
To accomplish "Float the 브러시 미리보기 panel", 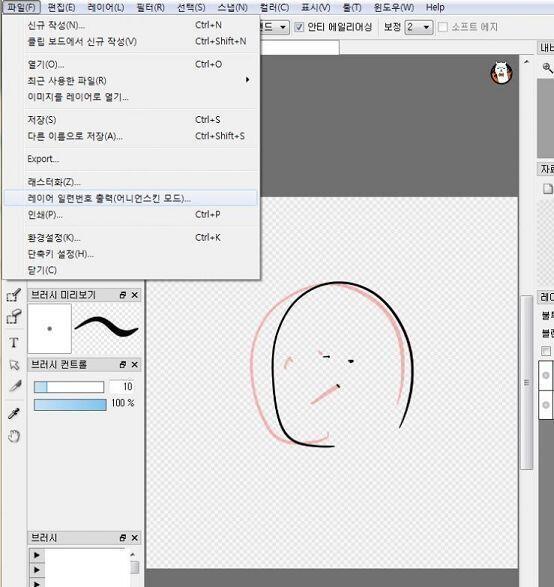I will [x=123, y=295].
